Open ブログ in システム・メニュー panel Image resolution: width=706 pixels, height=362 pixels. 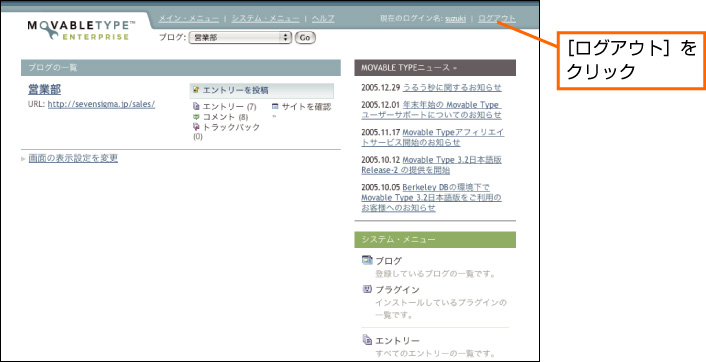[389, 261]
